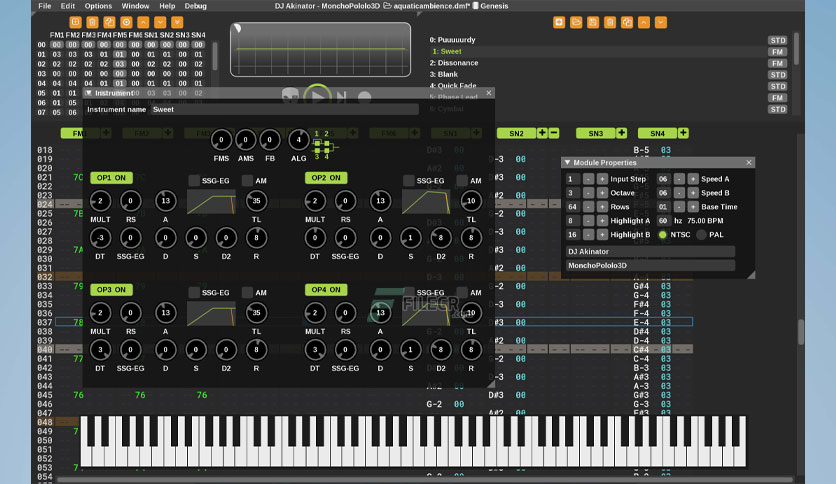This screenshot has width=836, height=484.
Task: Move instrument down with orange arrow
Action: click(661, 22)
